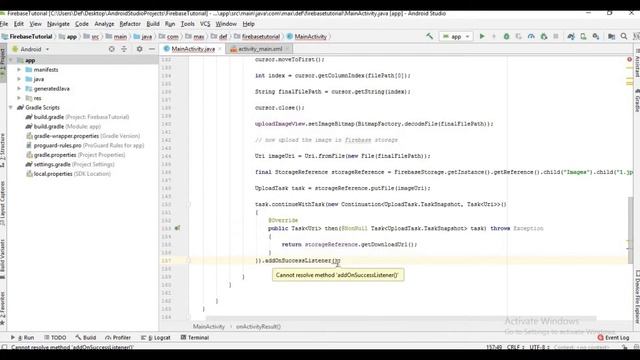Open proguard-rules.pro file
The height and width of the screenshot is (360, 640).
85,145
